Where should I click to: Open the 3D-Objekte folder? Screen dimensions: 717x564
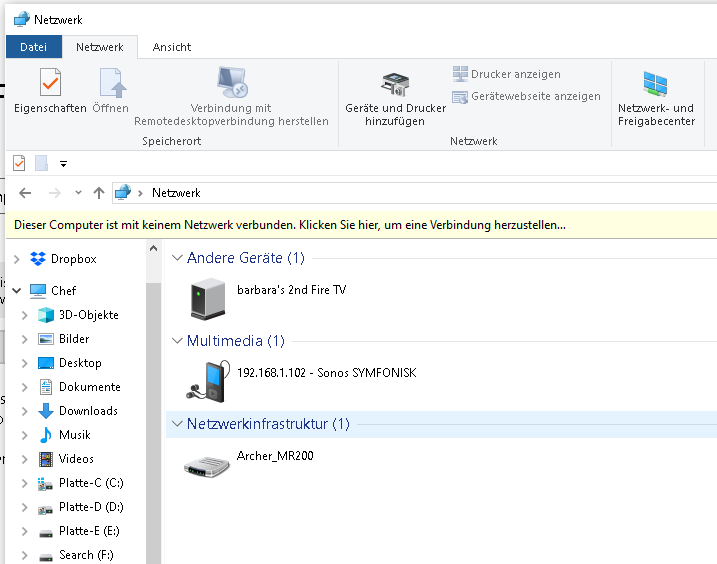(x=78, y=315)
